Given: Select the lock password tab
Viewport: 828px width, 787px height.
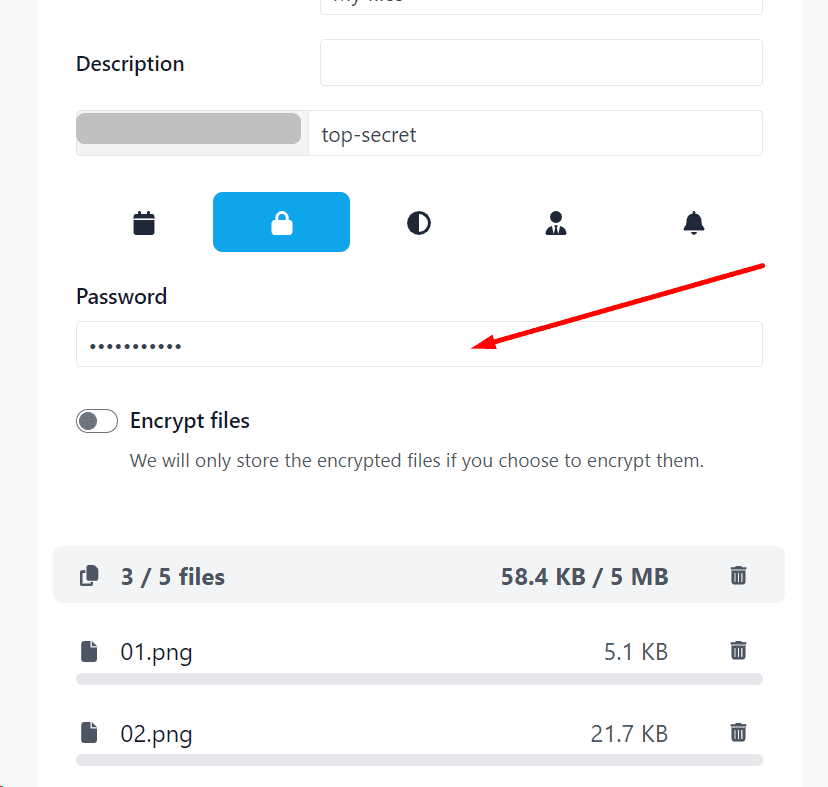Looking at the screenshot, I should (x=281, y=222).
